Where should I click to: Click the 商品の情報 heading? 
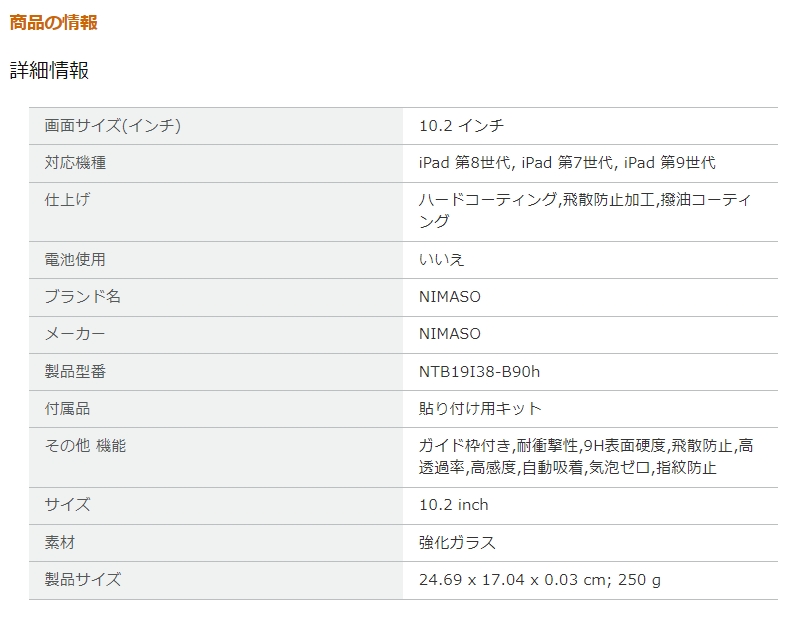tap(53, 23)
